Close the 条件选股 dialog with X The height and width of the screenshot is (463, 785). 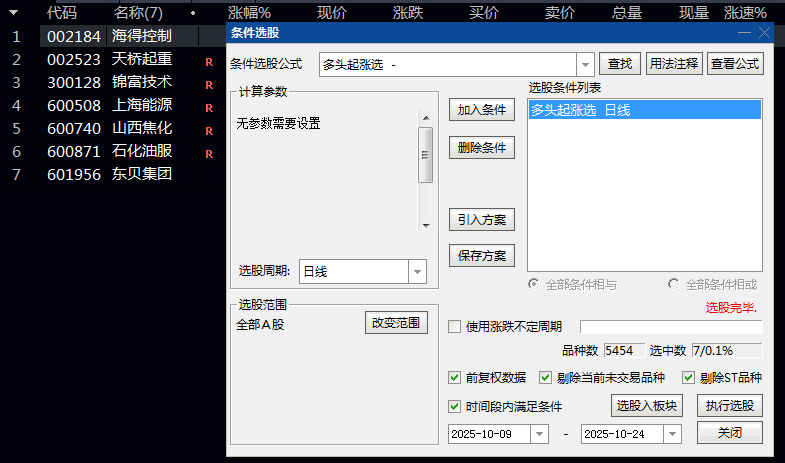click(x=764, y=33)
